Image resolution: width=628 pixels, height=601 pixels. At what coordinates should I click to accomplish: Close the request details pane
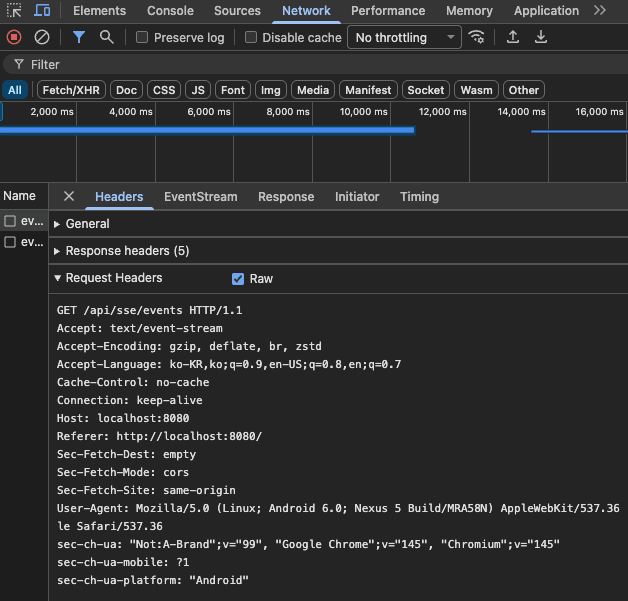69,197
